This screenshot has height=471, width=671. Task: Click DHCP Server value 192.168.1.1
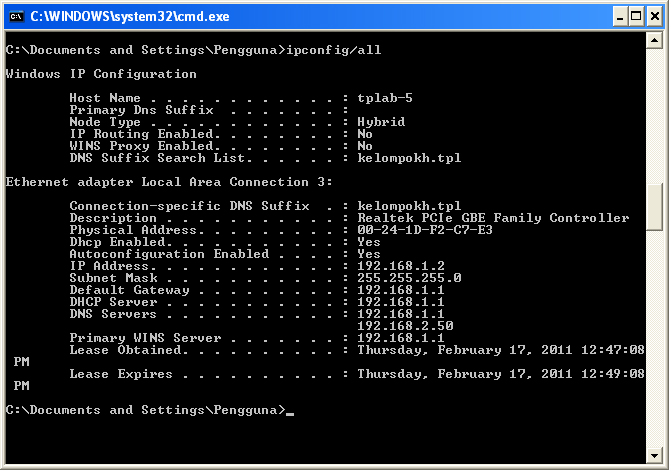[x=401, y=302]
